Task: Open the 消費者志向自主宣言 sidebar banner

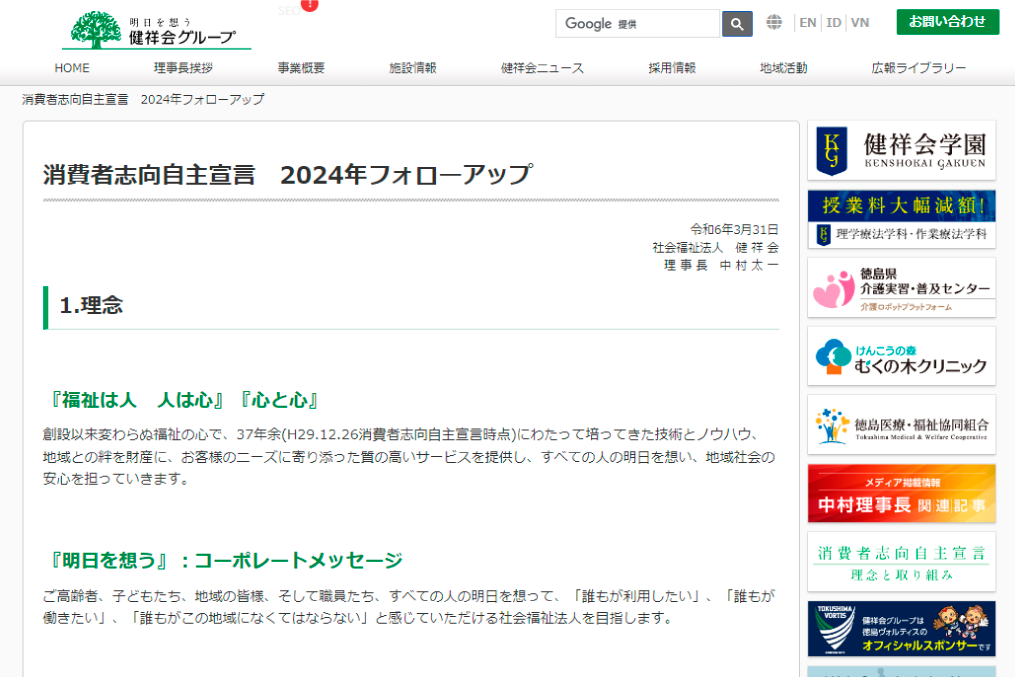Action: point(901,562)
